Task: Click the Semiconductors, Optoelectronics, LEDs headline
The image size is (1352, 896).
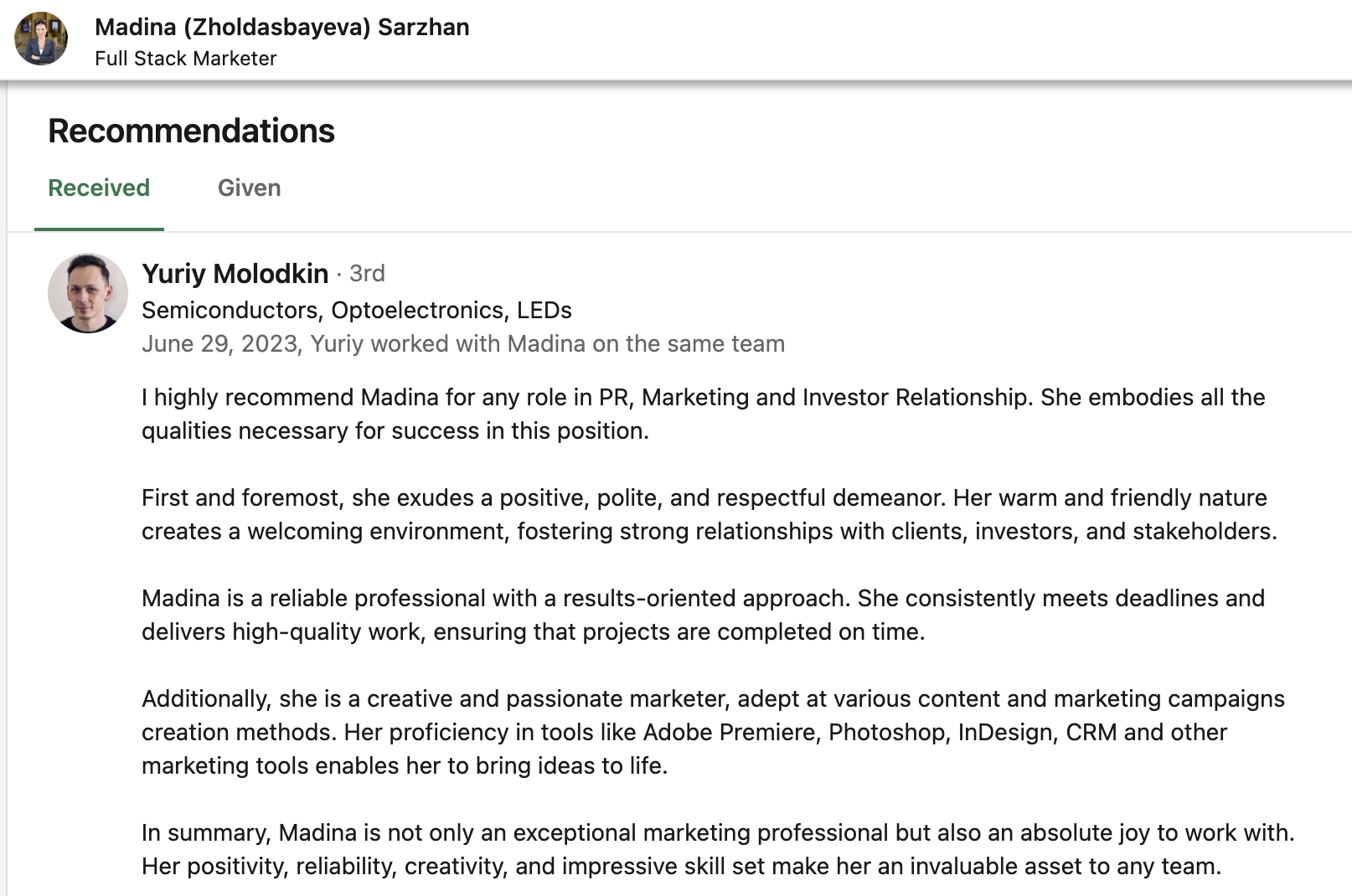Action: [x=357, y=310]
